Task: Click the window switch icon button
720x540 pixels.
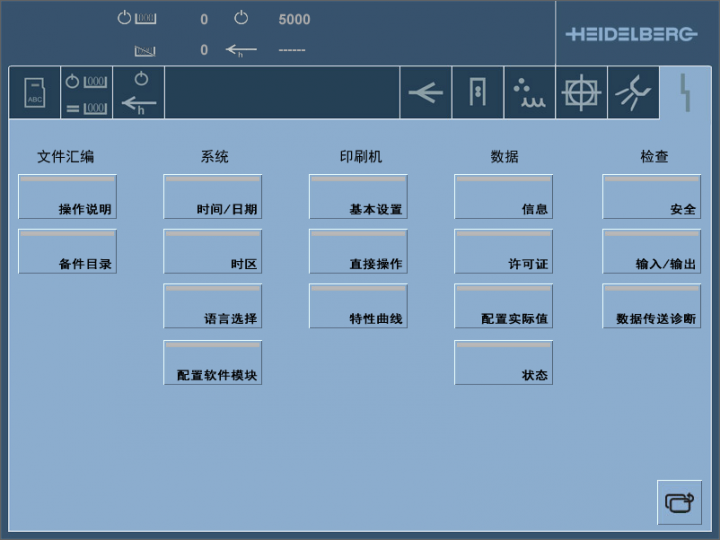Action: point(679,502)
